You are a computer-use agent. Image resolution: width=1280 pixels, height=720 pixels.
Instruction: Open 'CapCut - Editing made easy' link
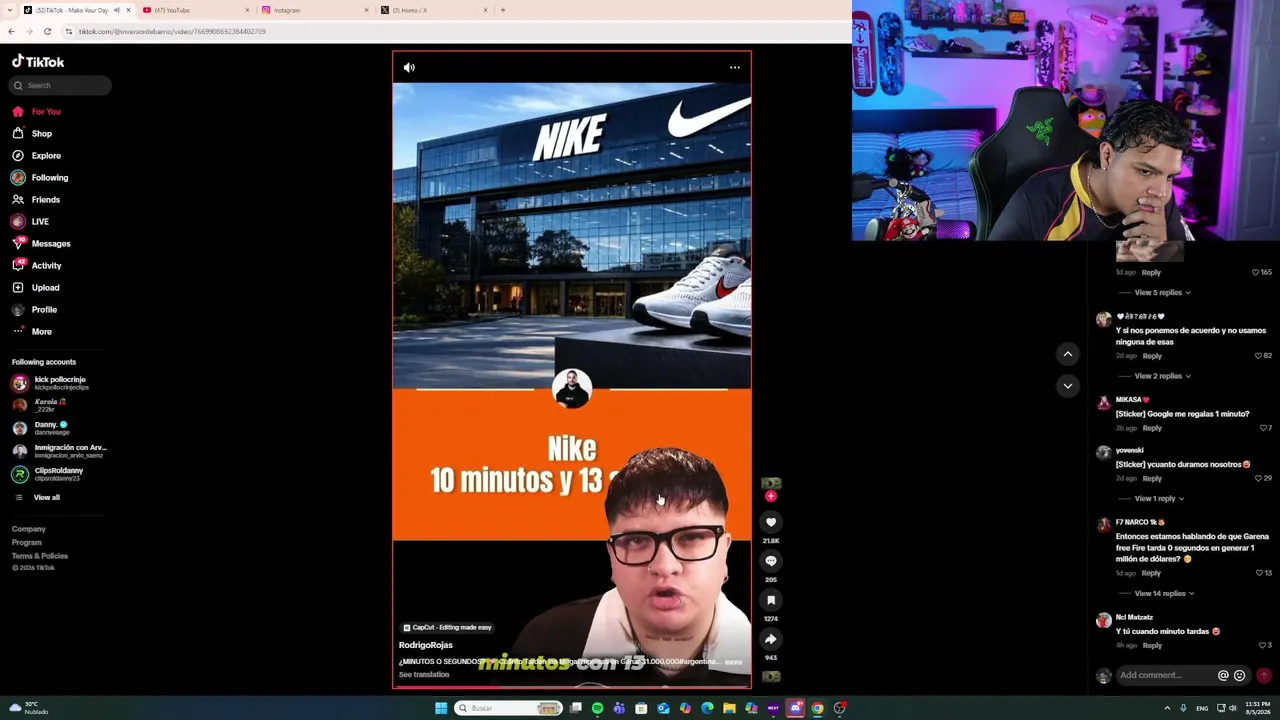447,627
